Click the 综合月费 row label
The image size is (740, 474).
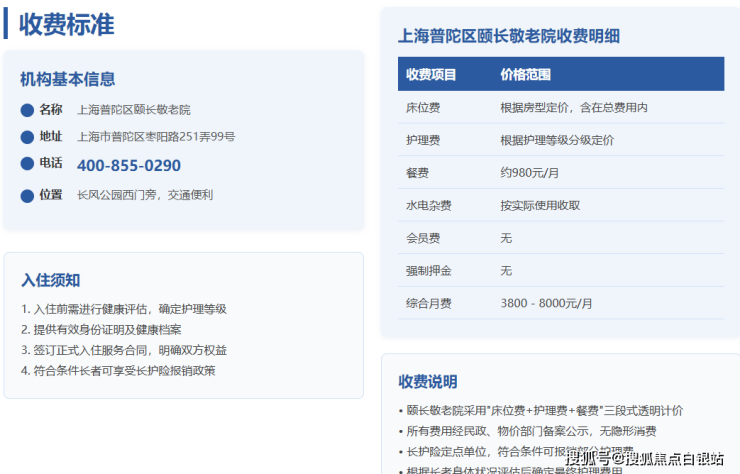[x=429, y=303]
